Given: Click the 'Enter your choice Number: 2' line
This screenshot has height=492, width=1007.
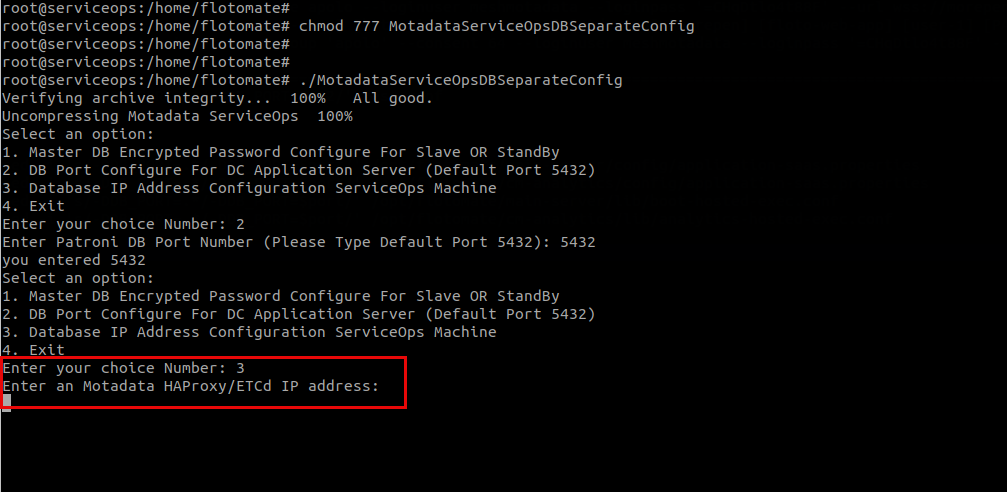Looking at the screenshot, I should 123,224.
